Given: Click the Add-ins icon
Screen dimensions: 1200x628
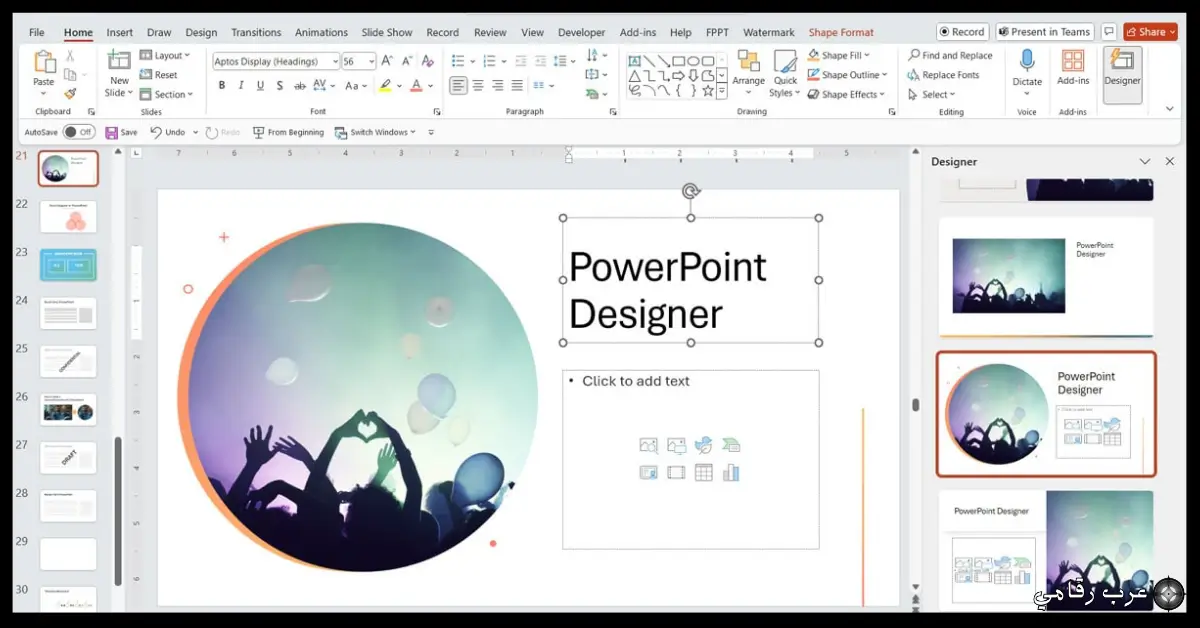Looking at the screenshot, I should (1073, 68).
